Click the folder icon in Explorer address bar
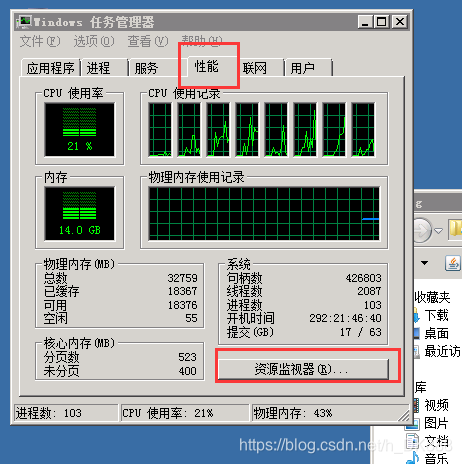 [455, 229]
